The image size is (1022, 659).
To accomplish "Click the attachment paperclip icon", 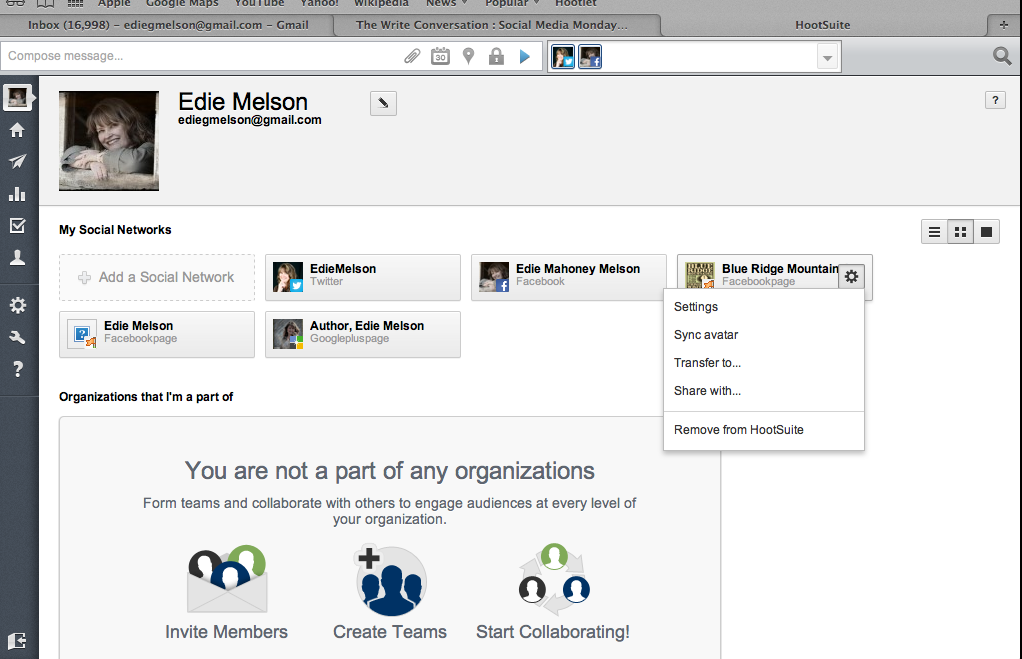I will click(412, 56).
